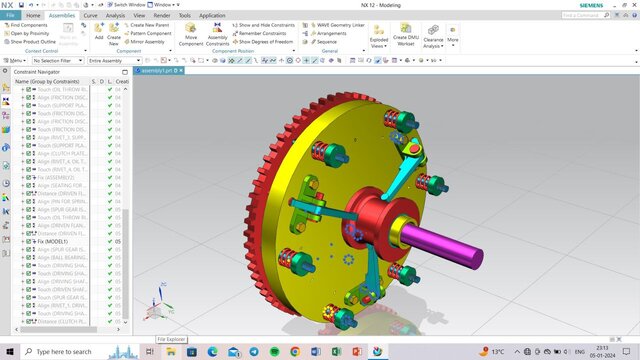This screenshot has height=360, width=640.
Task: Open Part Navigator in resource bar
Action: pos(6,116)
